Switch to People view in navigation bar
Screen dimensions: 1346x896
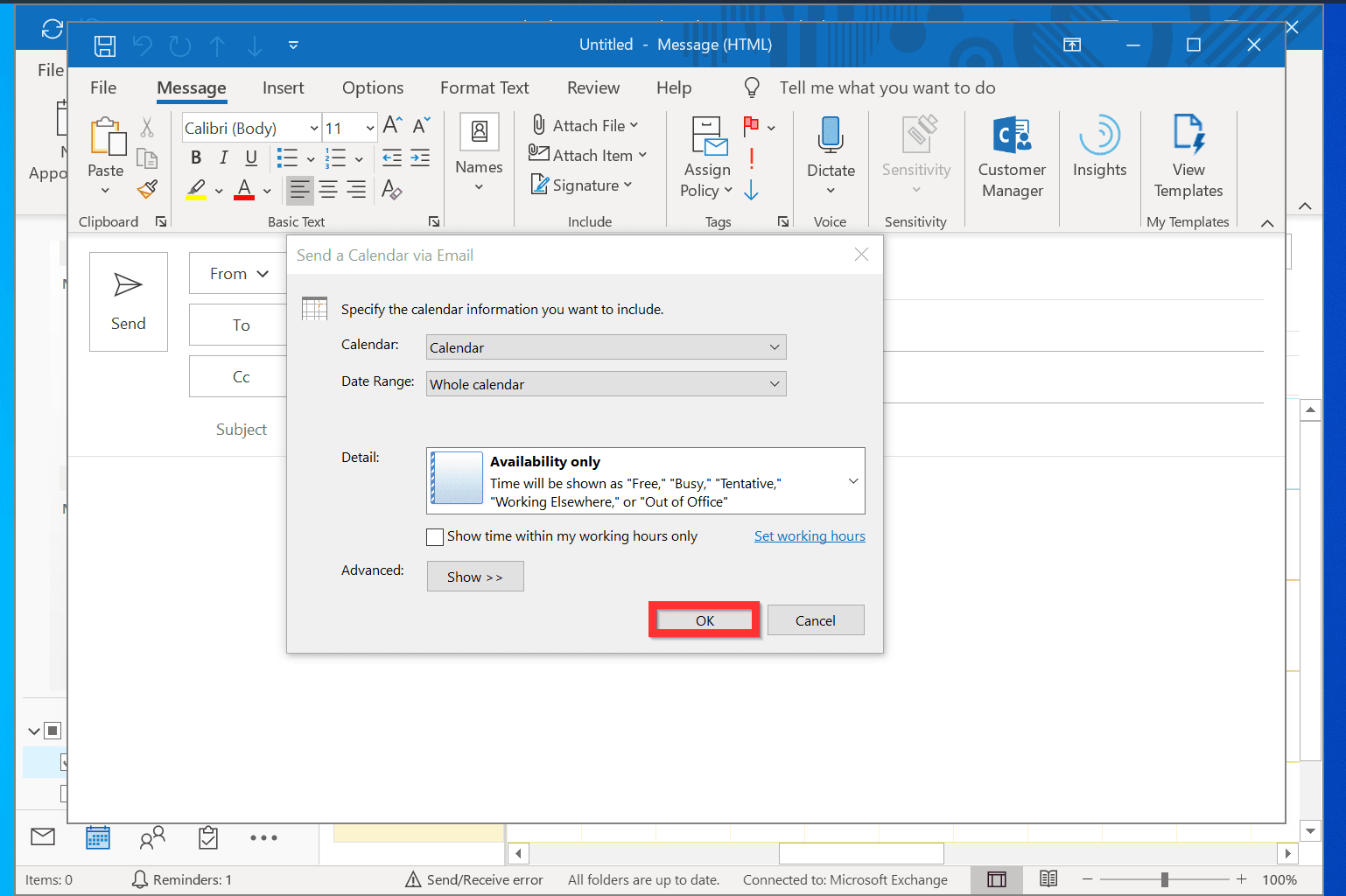click(153, 837)
